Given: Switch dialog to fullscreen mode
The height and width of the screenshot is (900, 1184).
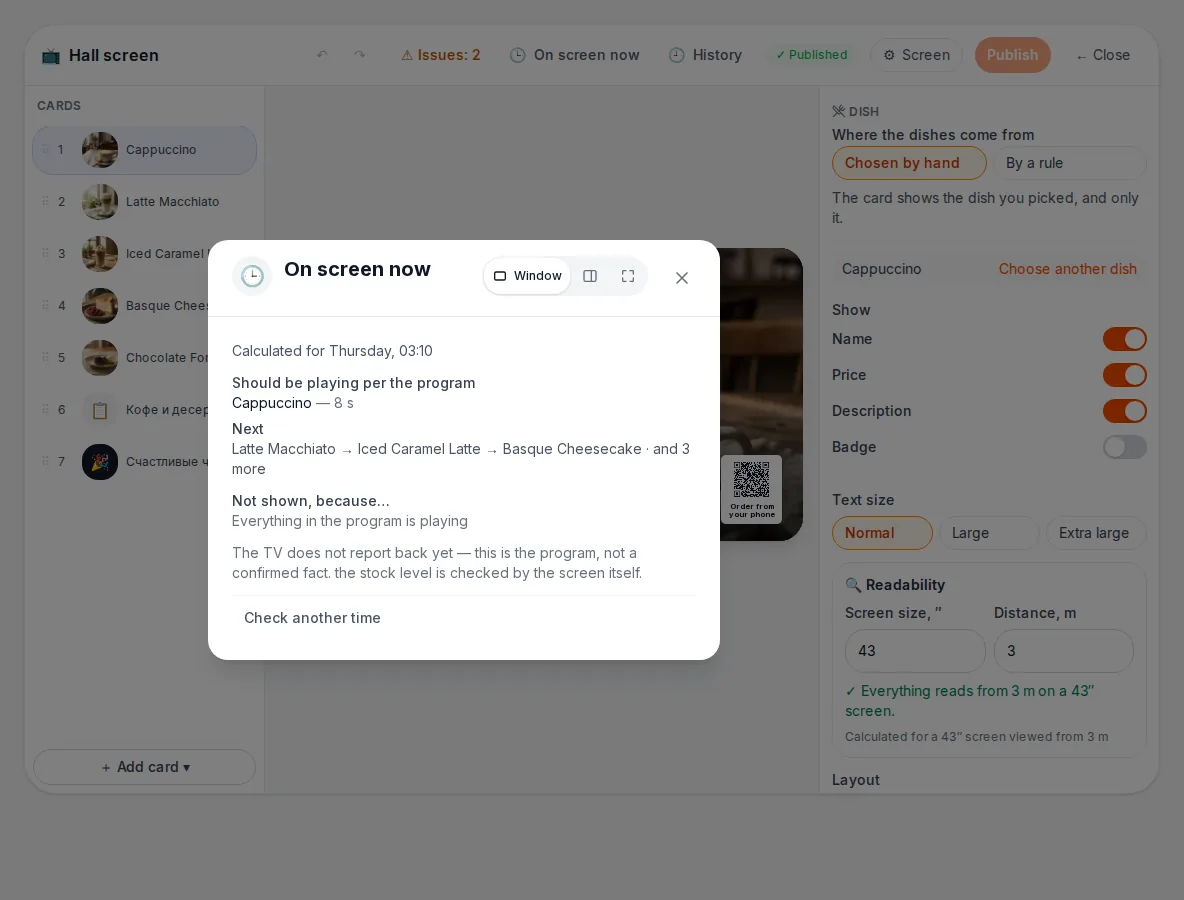Looking at the screenshot, I should tap(627, 276).
